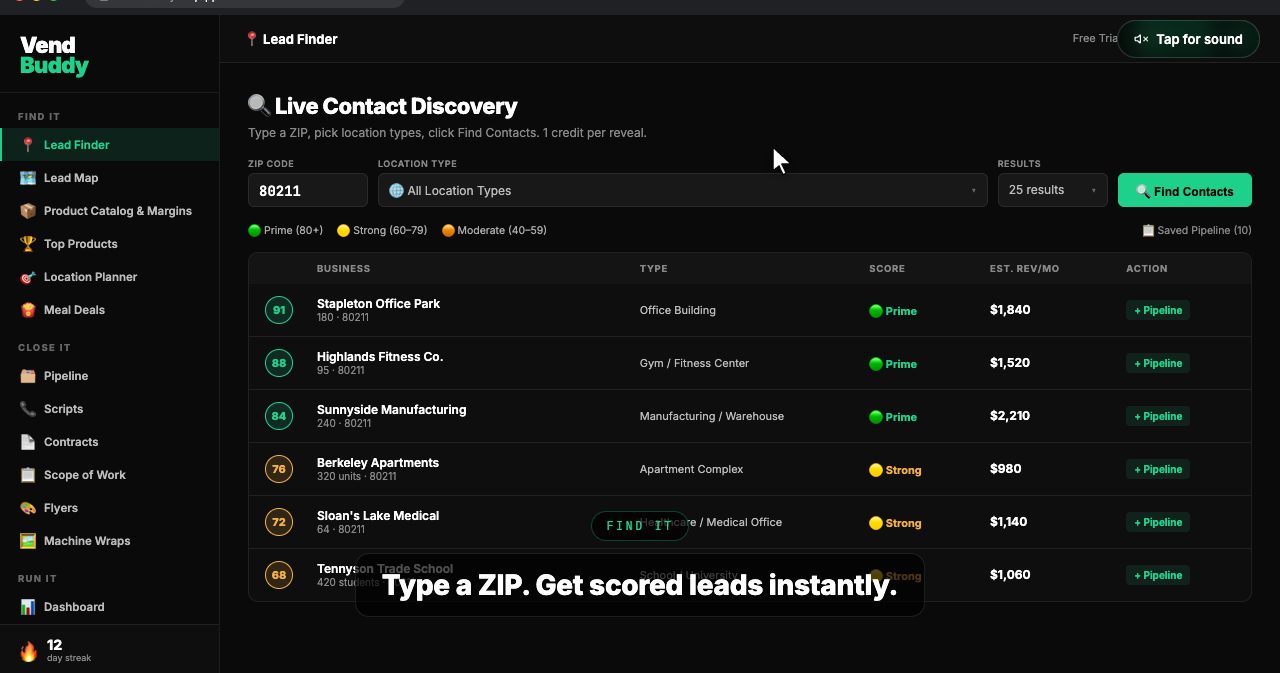The height and width of the screenshot is (673, 1280).
Task: Add Berkeley Apartments to Pipeline
Action: (x=1158, y=469)
